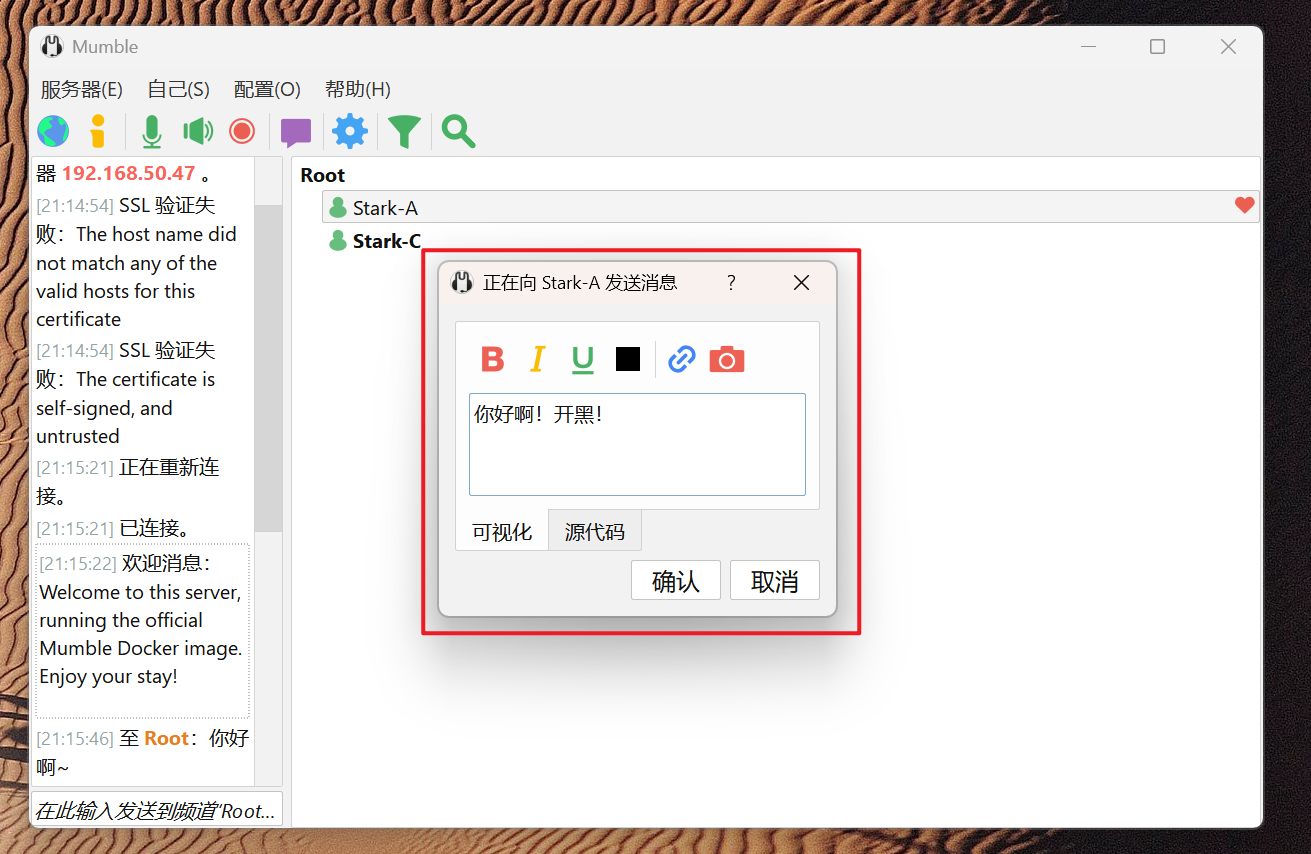This screenshot has width=1311, height=854.
Task: Click the message text box containing 你好啊！开黑！
Action: [637, 444]
